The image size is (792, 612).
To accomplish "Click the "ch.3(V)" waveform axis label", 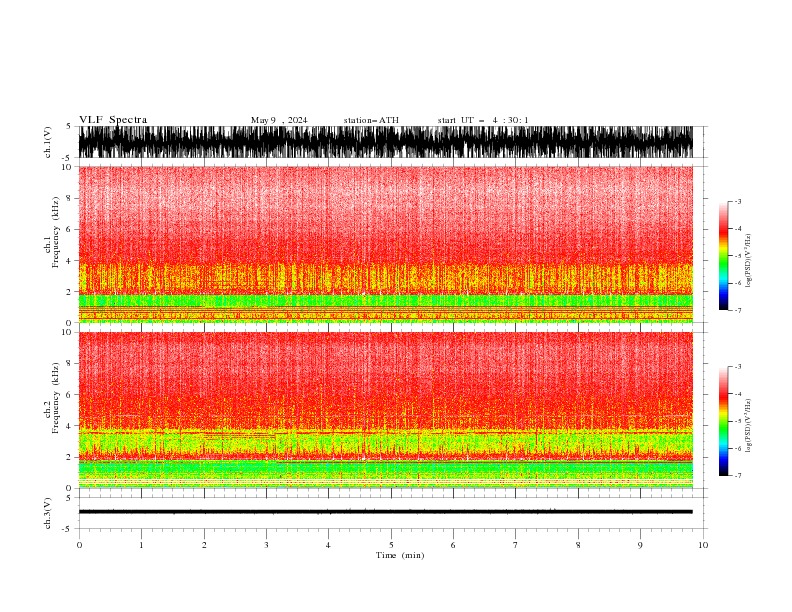I will pos(48,513).
